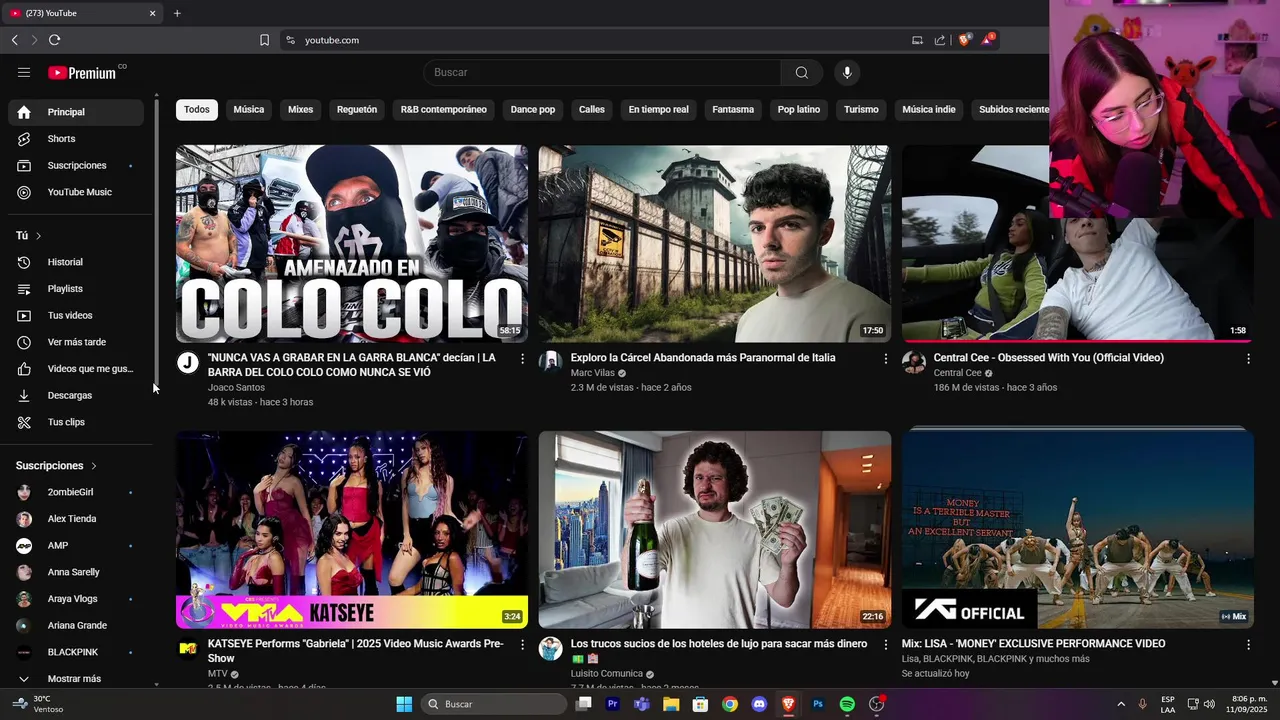Show hidden system tray icons
The height and width of the screenshot is (720, 1280).
(1120, 704)
